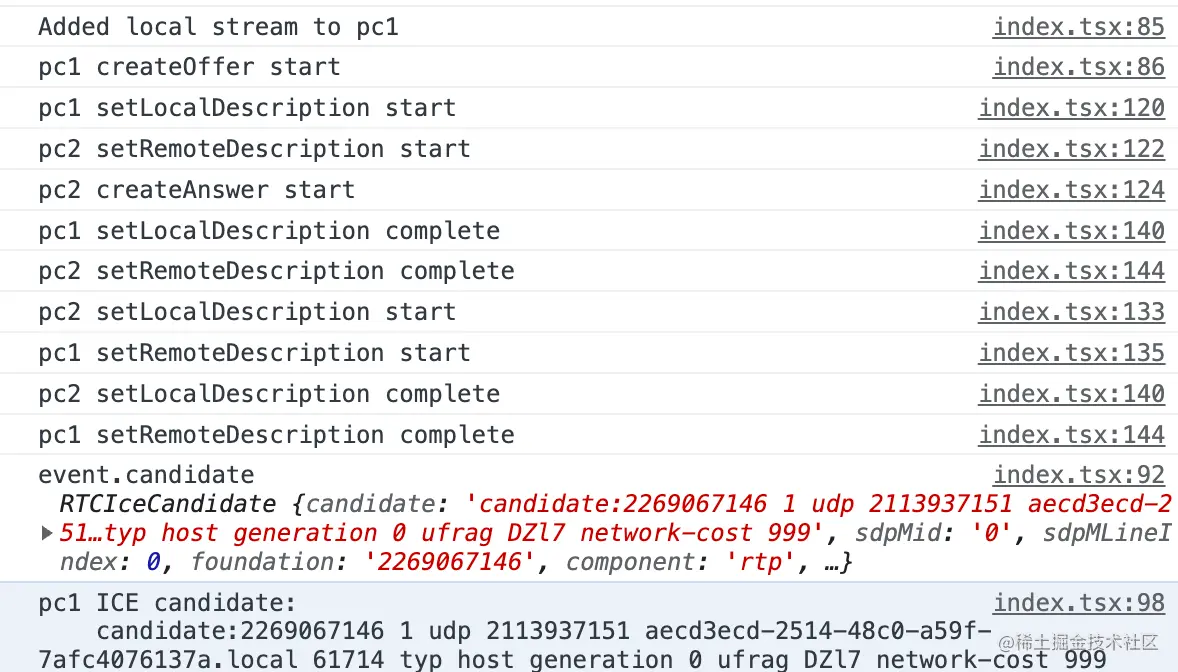
Task: Click the "pc1 createOffer start" log entry
Action: coord(189,67)
